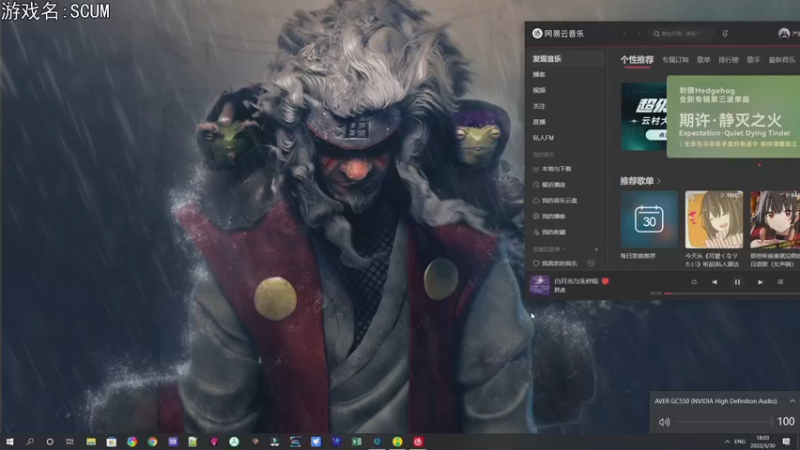
Task: Open Cortana circle on the taskbar
Action: (x=49, y=442)
